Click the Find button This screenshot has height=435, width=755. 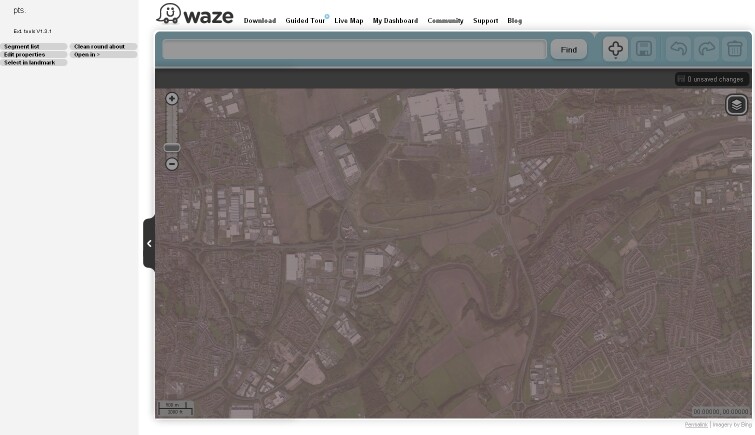(568, 49)
